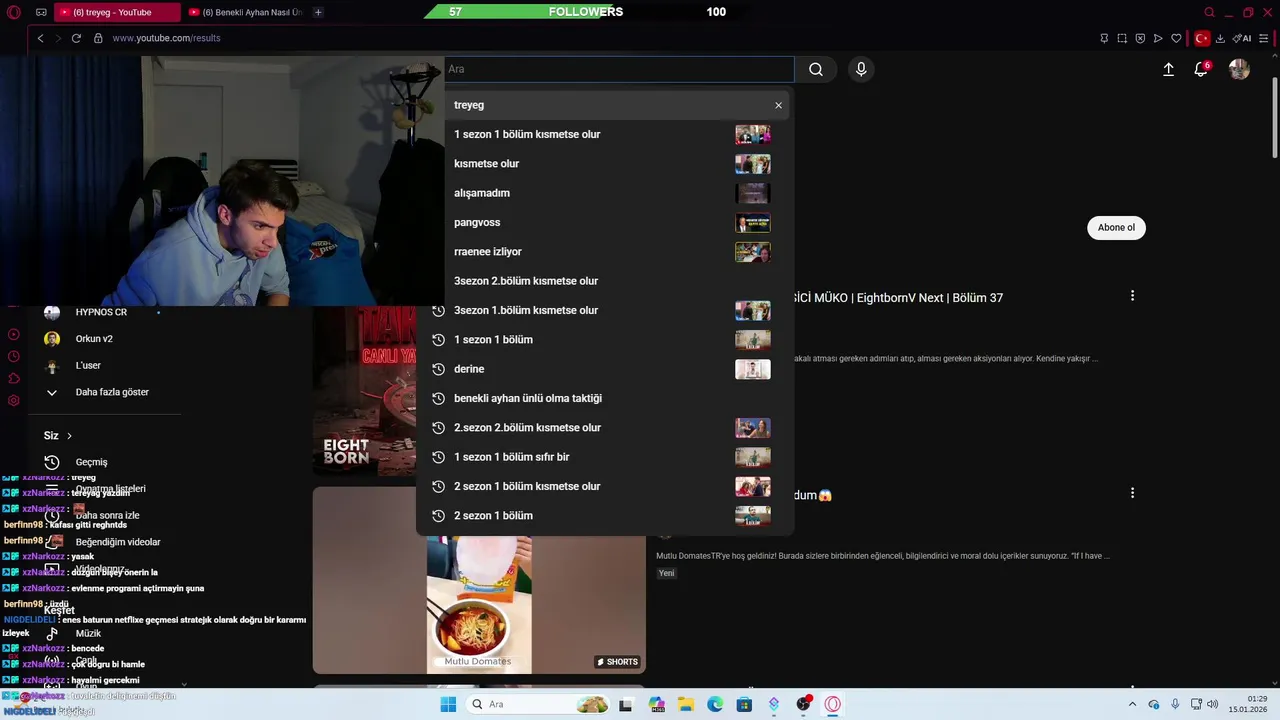Click the site security lock icon
This screenshot has height=720, width=1280.
98,38
